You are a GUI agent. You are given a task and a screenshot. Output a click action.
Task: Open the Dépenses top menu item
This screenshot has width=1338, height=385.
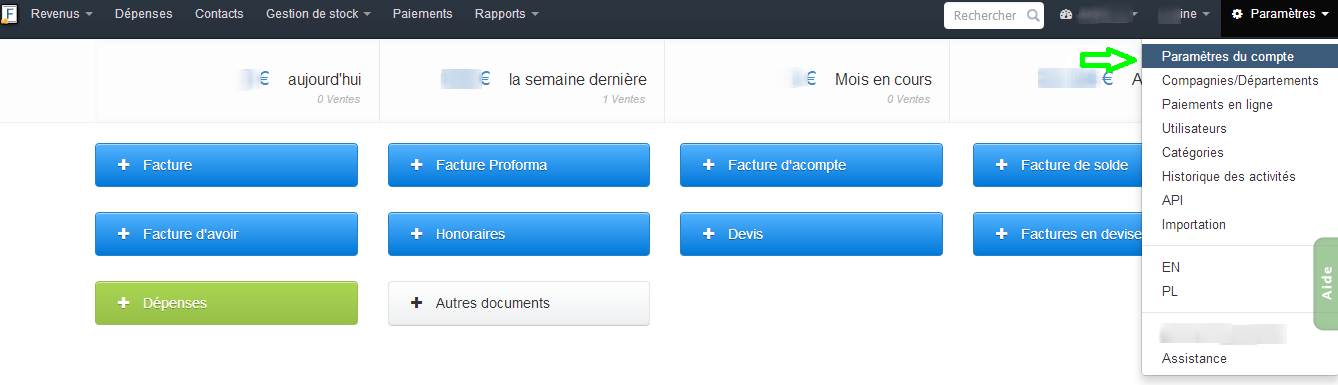click(x=143, y=14)
